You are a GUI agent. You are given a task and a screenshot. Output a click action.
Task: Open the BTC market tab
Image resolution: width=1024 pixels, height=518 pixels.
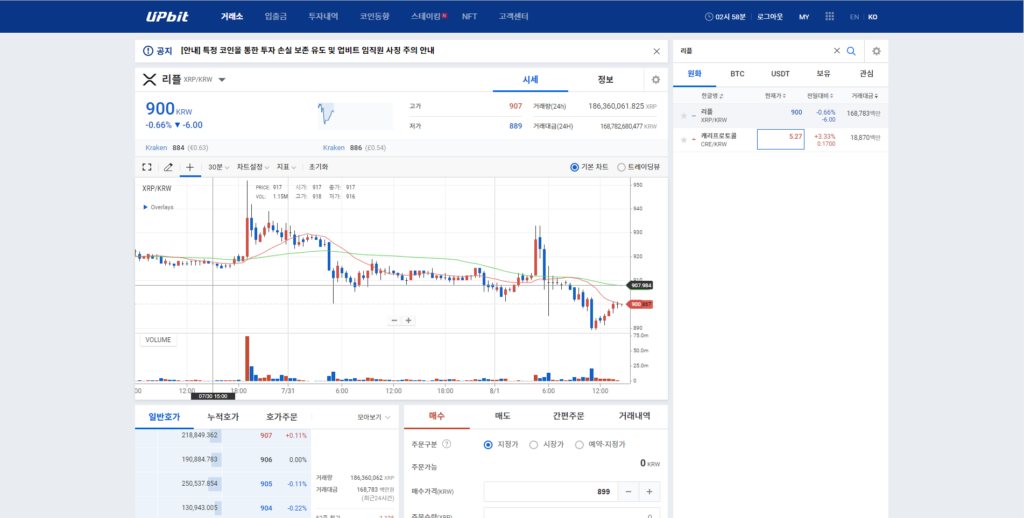737,74
